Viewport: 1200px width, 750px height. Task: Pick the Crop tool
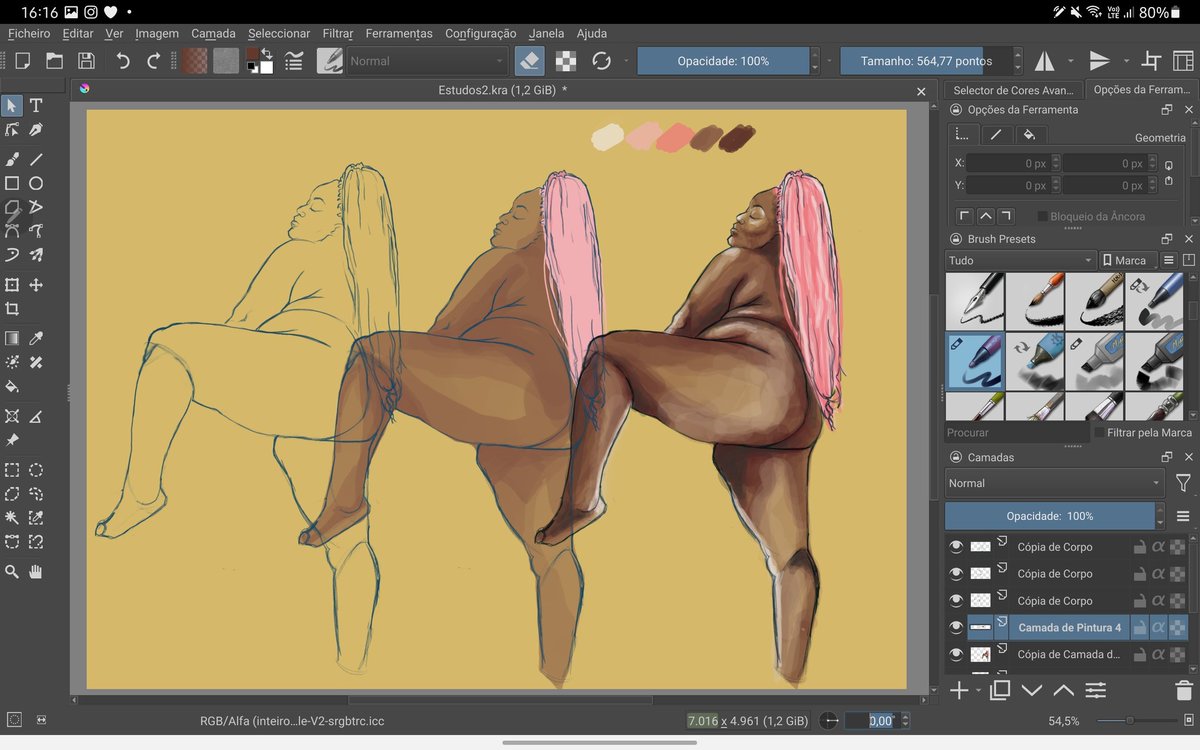click(x=12, y=309)
